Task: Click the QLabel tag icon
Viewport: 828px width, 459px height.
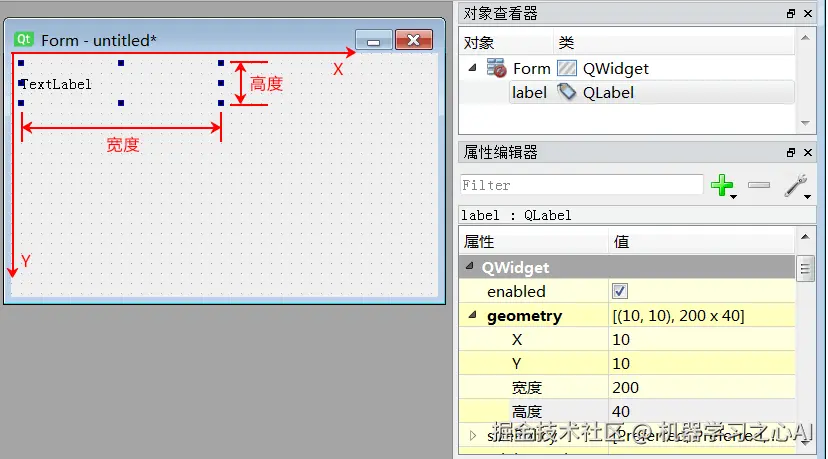Action: pos(567,92)
